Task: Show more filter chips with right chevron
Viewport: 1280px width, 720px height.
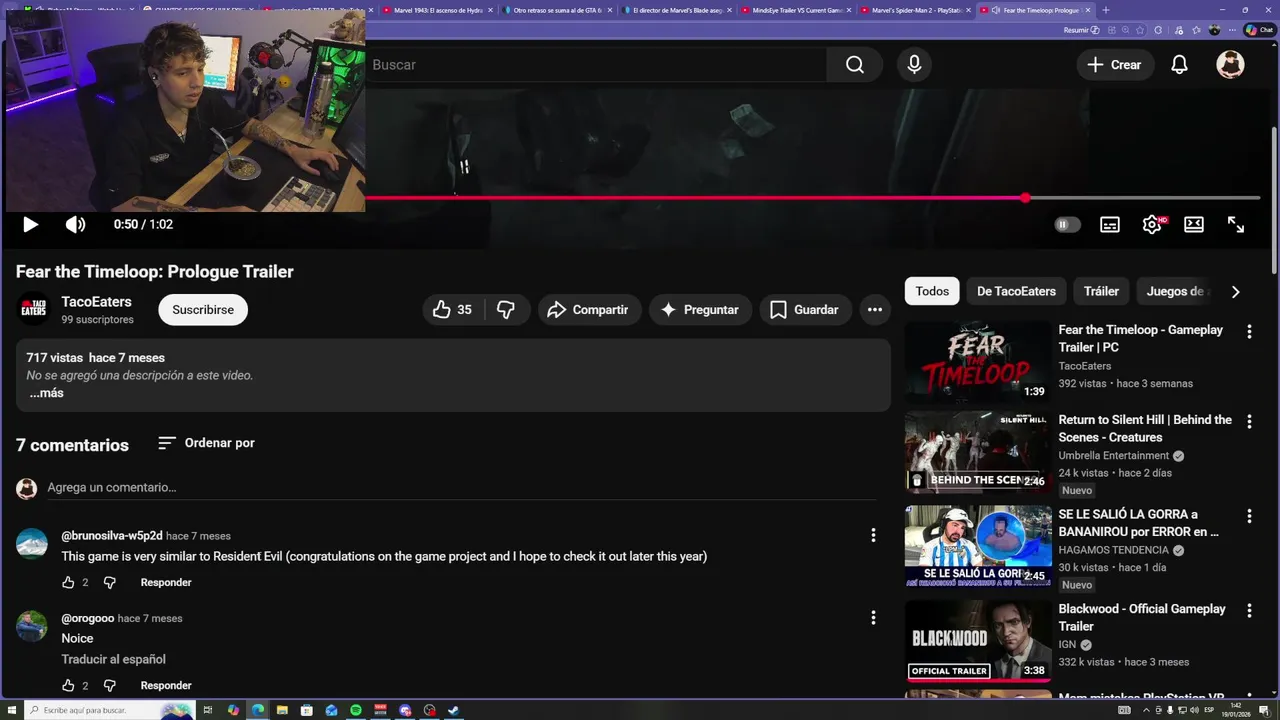Action: pos(1235,292)
